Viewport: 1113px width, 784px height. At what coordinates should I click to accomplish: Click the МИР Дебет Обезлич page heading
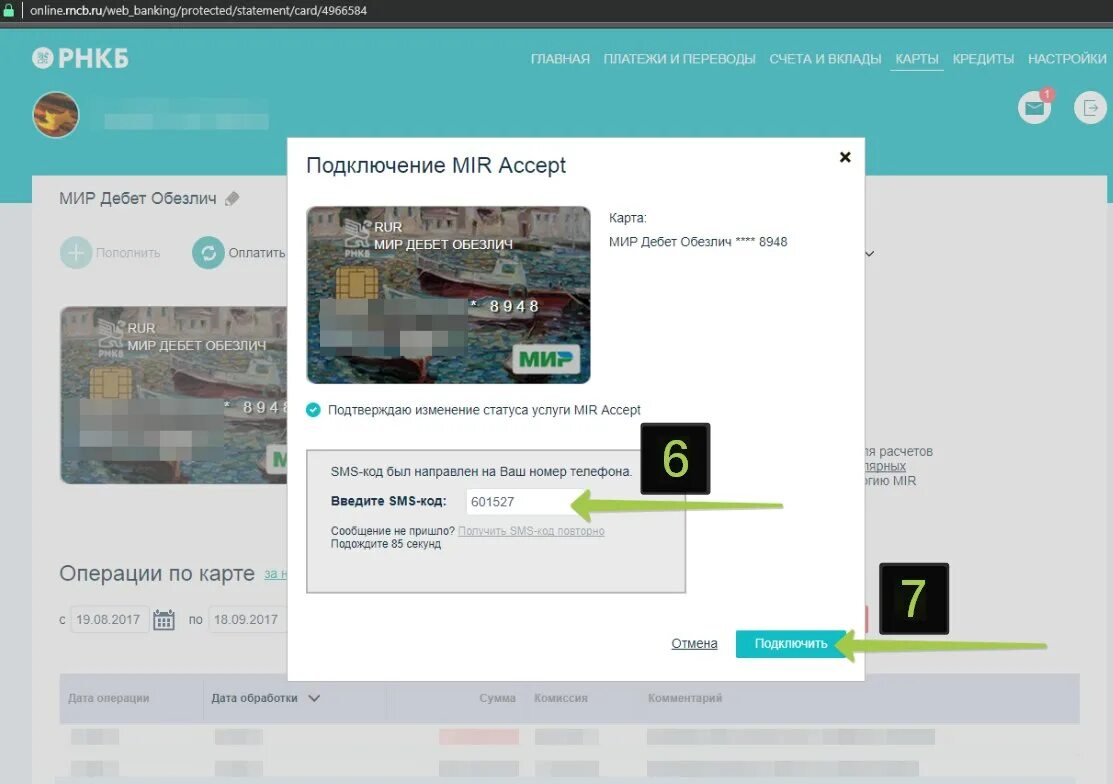[138, 199]
